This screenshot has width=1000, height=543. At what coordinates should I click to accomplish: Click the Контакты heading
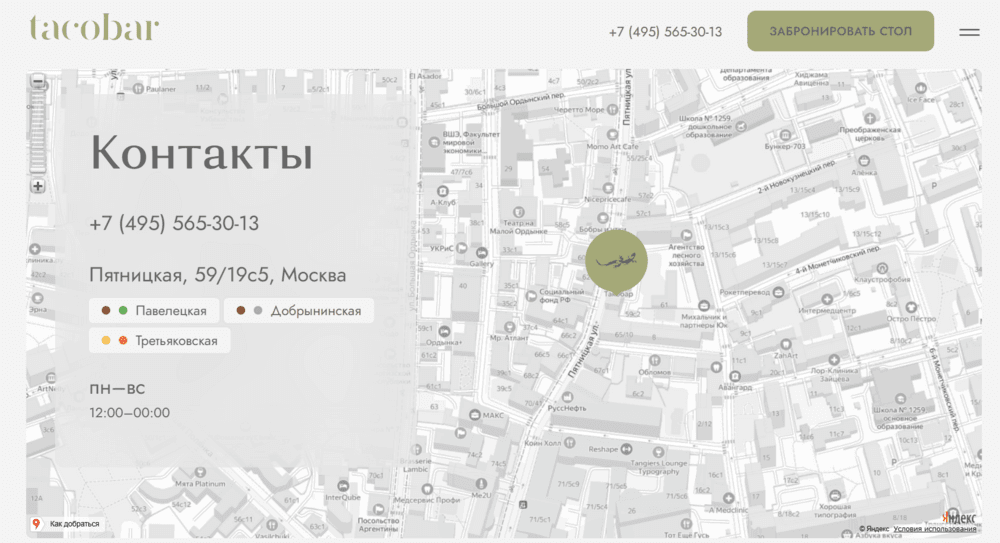(202, 153)
